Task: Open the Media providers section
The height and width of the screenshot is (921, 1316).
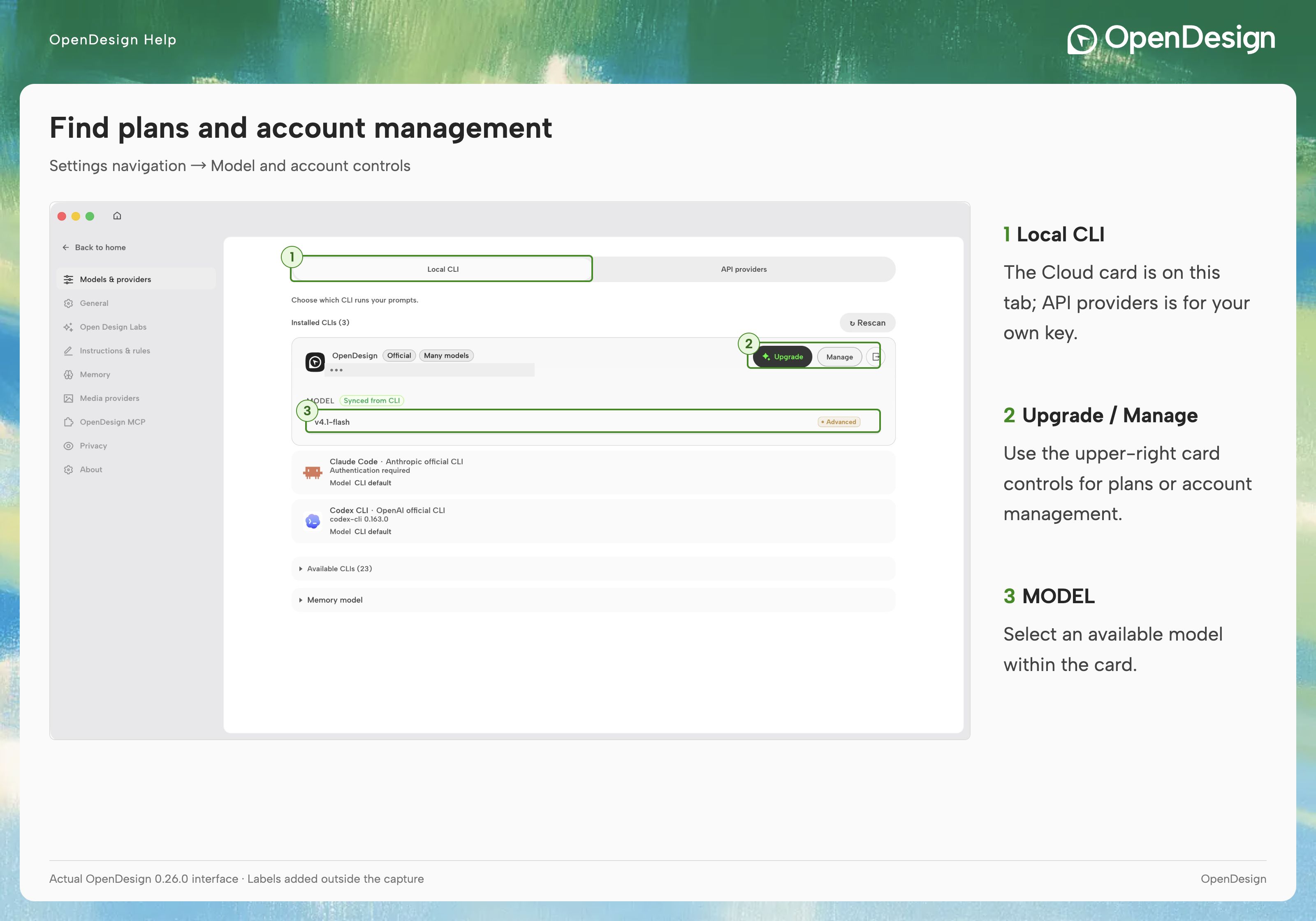Action: tap(137, 398)
